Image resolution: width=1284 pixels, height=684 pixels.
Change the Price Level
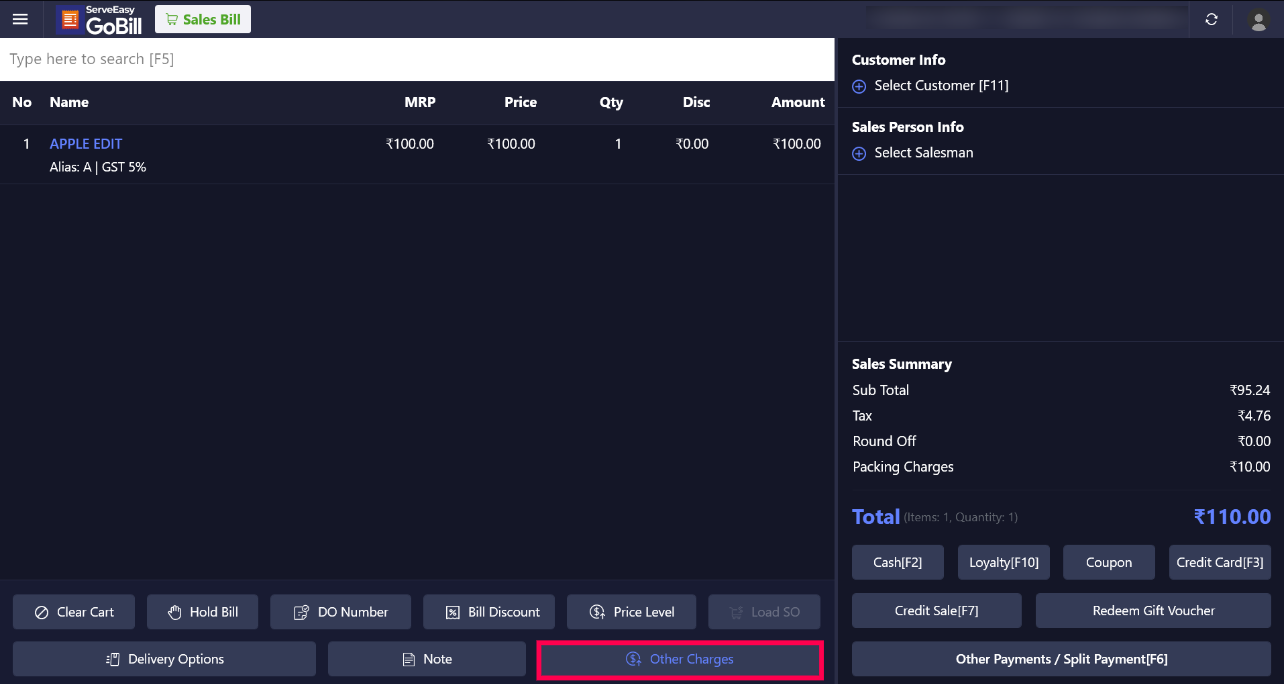(x=632, y=612)
